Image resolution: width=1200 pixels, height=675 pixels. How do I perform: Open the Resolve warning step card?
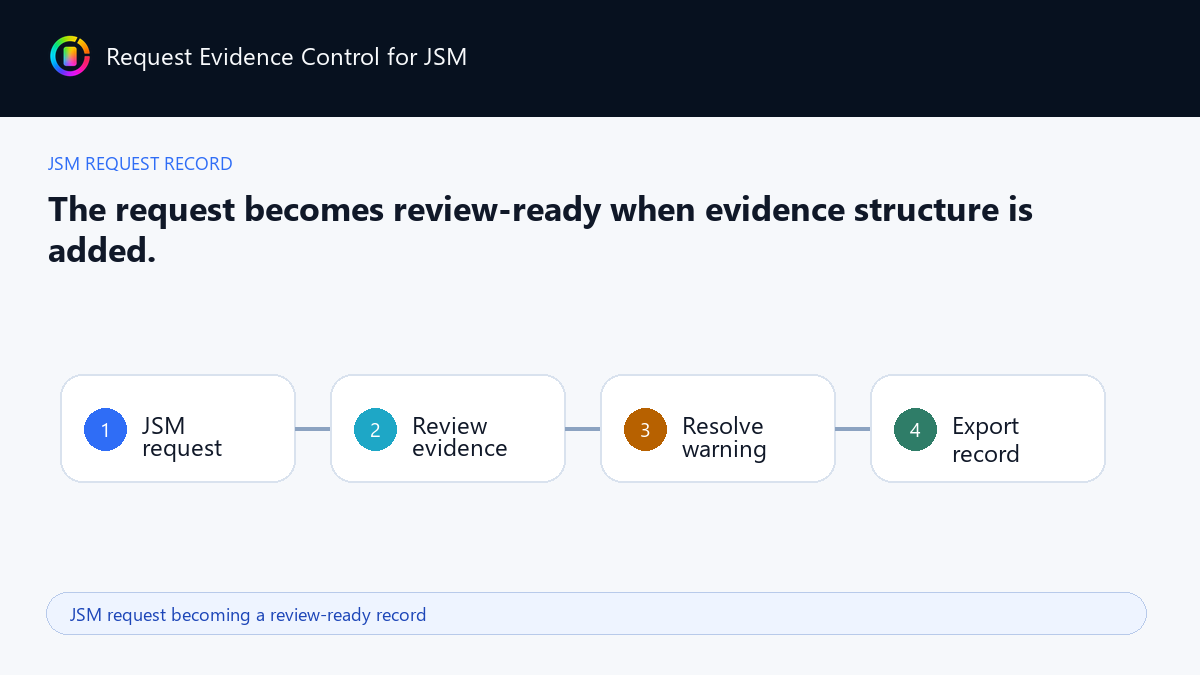[718, 429]
